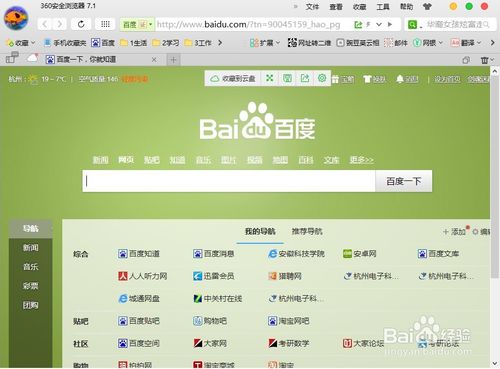Open the 中关村在线 site link
Screen dimensions: 500x369
pos(218,299)
